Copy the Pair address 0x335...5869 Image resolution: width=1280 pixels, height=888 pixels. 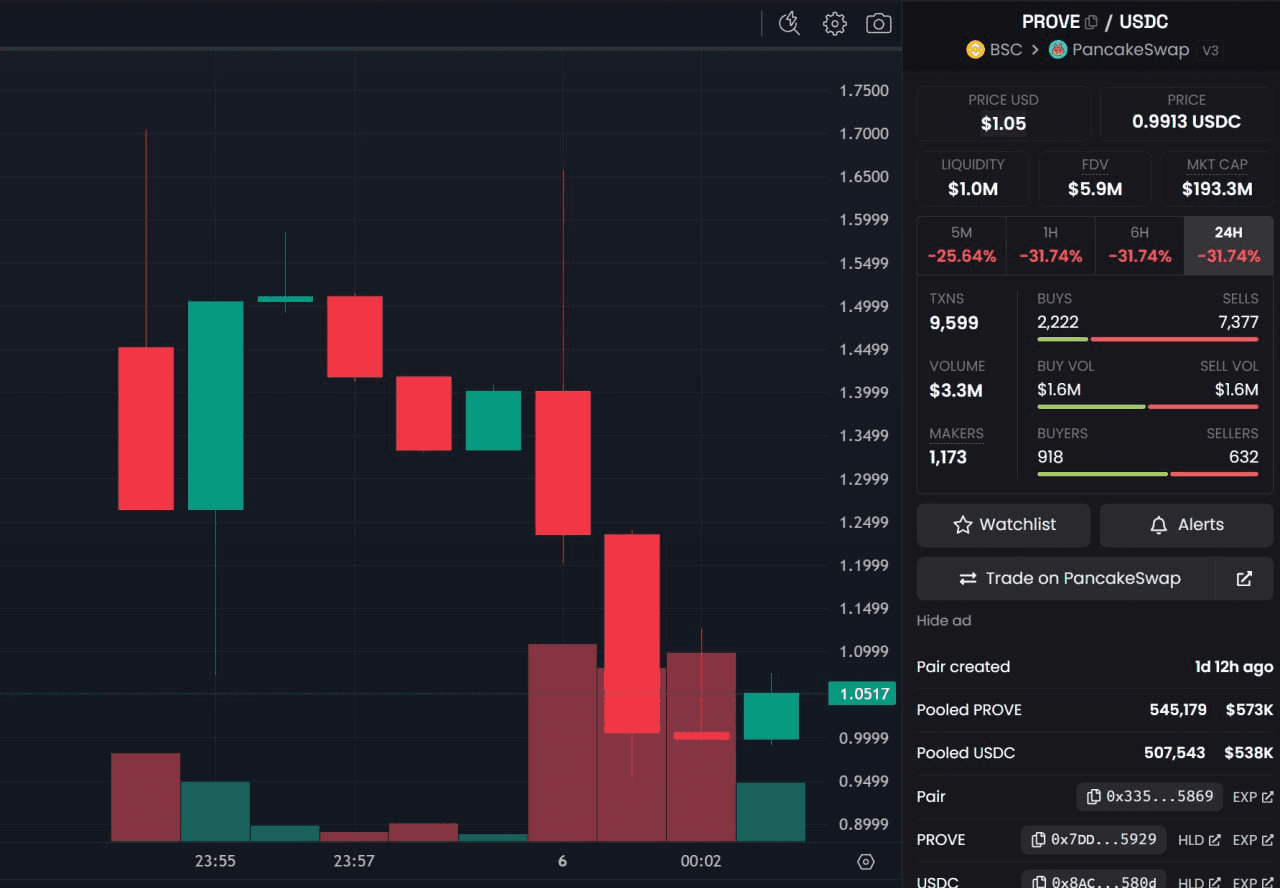1150,796
